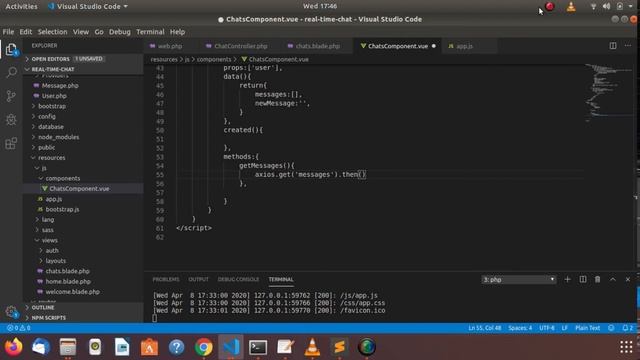The height and width of the screenshot is (360, 640).
Task: Change end of line sequence LF
Action: (x=564, y=328)
